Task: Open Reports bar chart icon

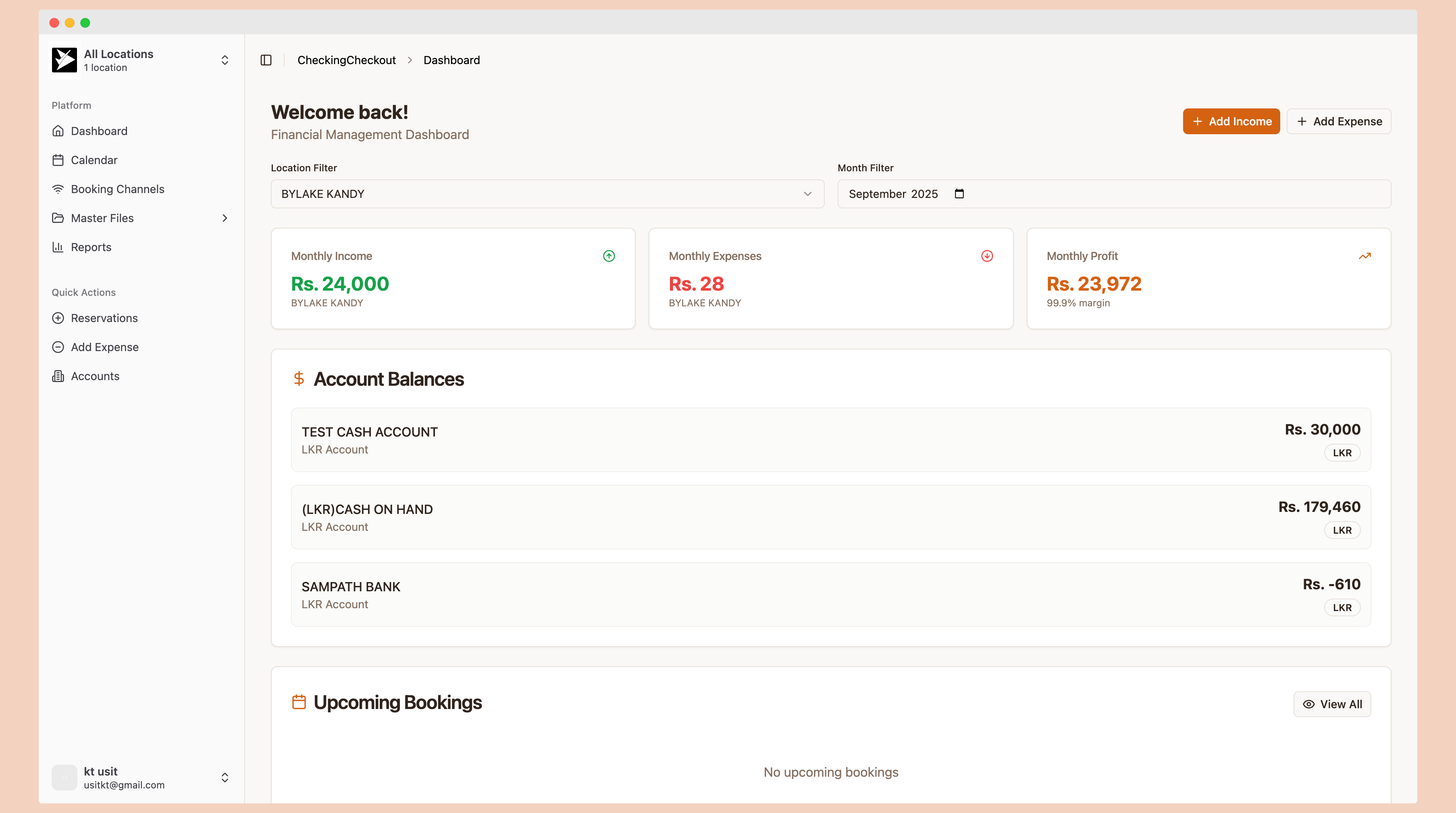Action: [58, 247]
